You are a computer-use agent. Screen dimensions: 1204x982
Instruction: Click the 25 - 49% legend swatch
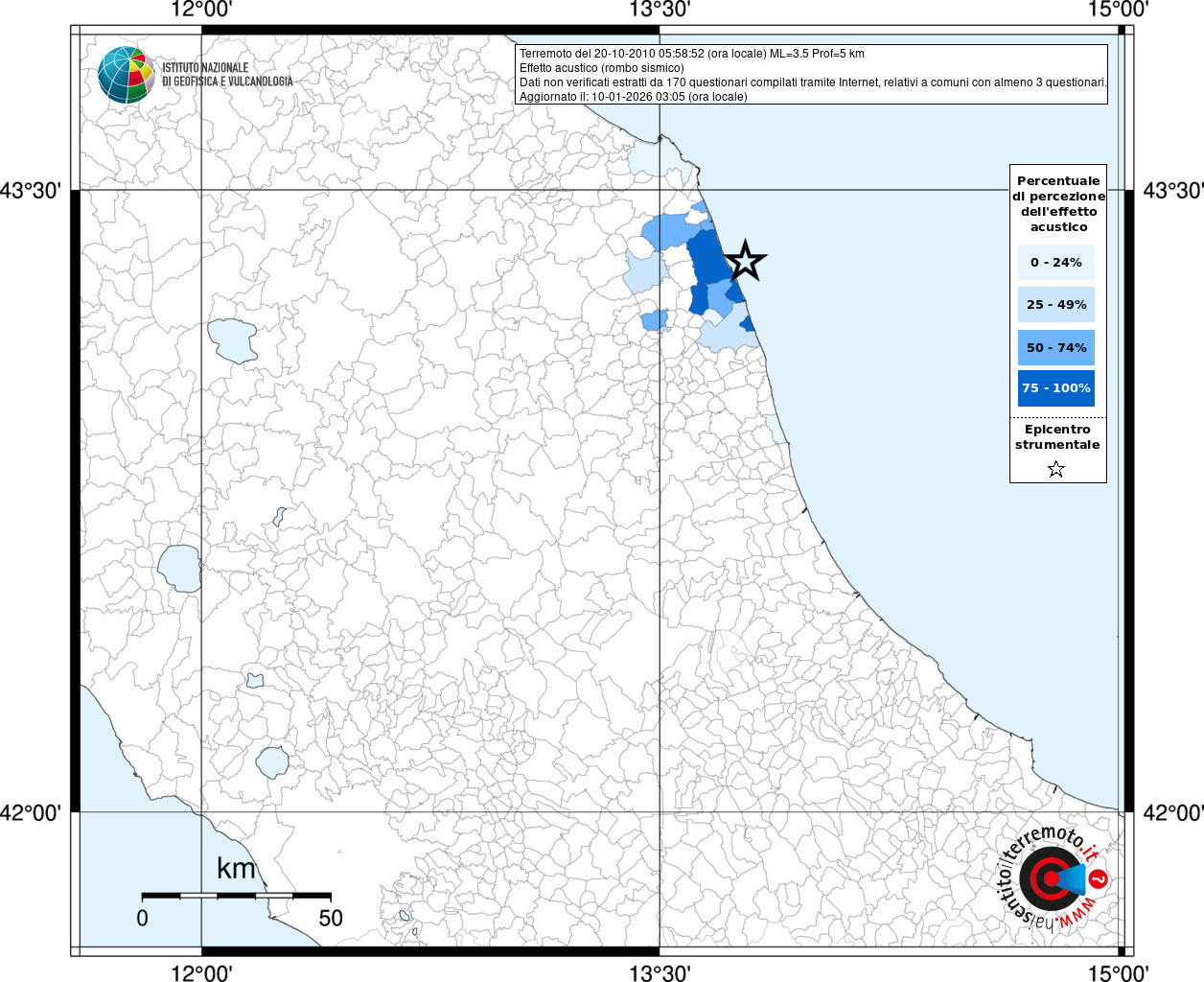click(x=1056, y=305)
